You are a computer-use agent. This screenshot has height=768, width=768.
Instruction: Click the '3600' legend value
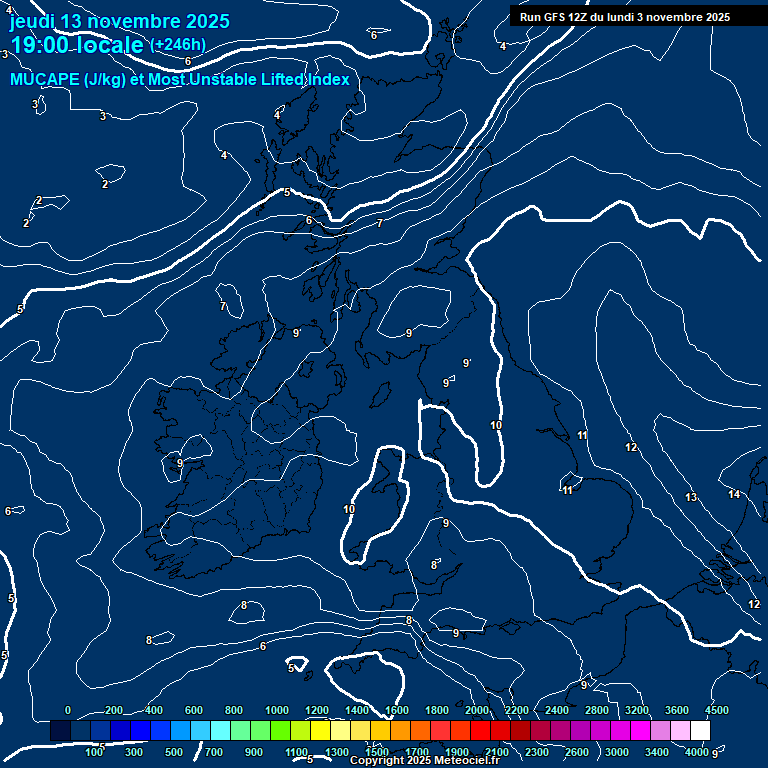pos(677,710)
